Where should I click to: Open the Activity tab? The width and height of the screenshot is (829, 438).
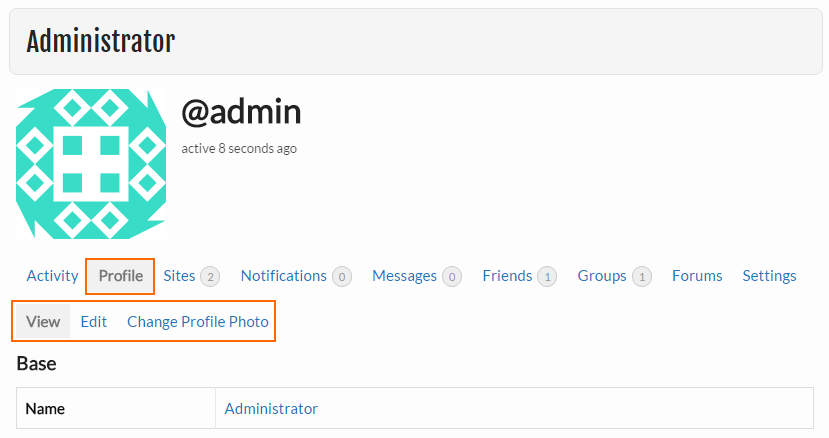(x=52, y=276)
